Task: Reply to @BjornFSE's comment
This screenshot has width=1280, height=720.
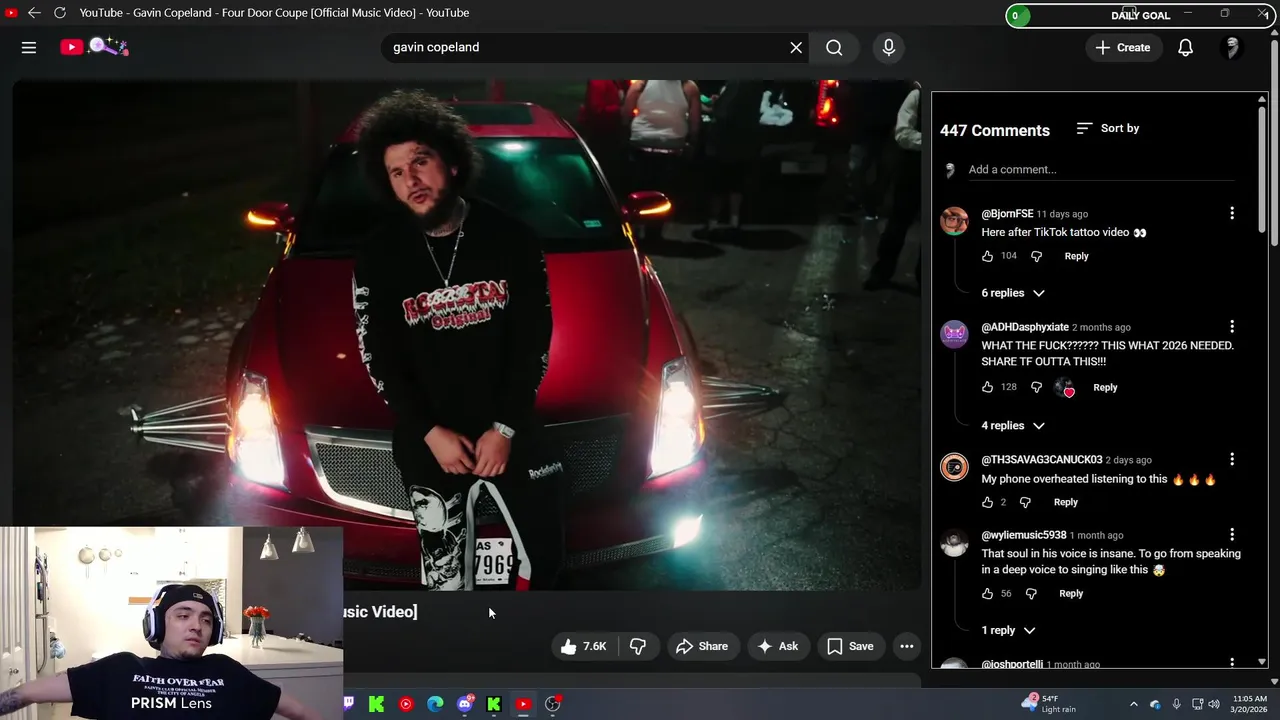Action: [1076, 256]
